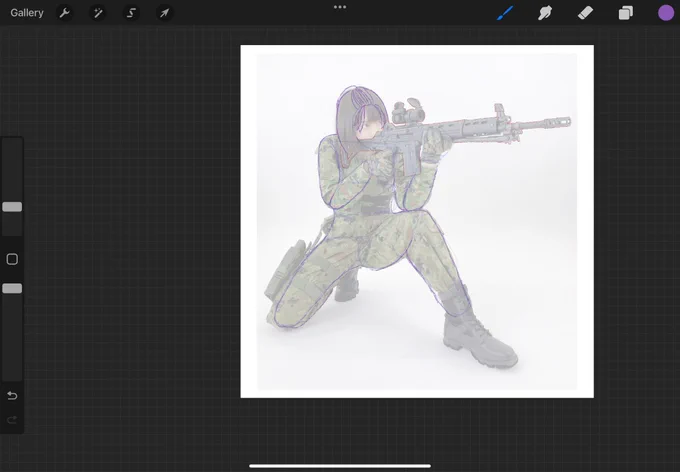
Task: Activate the Selection tool
Action: pos(131,13)
